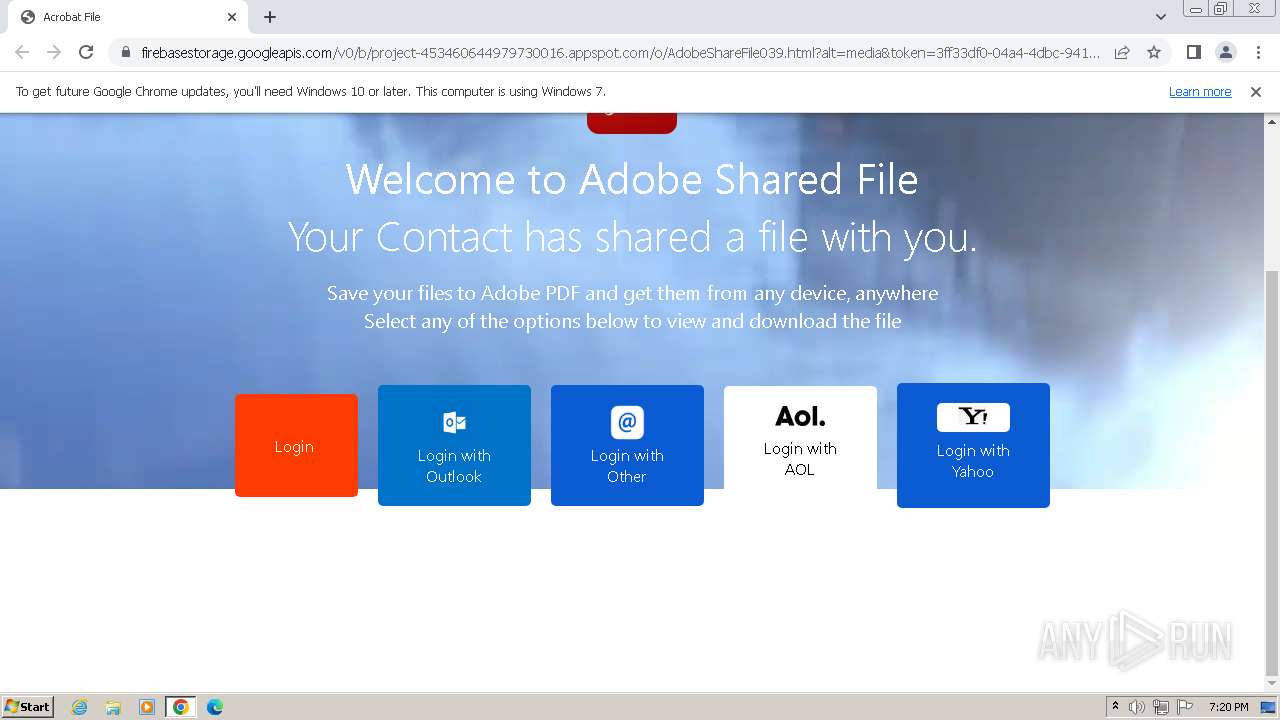The width and height of the screenshot is (1280, 720).
Task: Dismiss the Chrome update notification bar
Action: [1256, 91]
